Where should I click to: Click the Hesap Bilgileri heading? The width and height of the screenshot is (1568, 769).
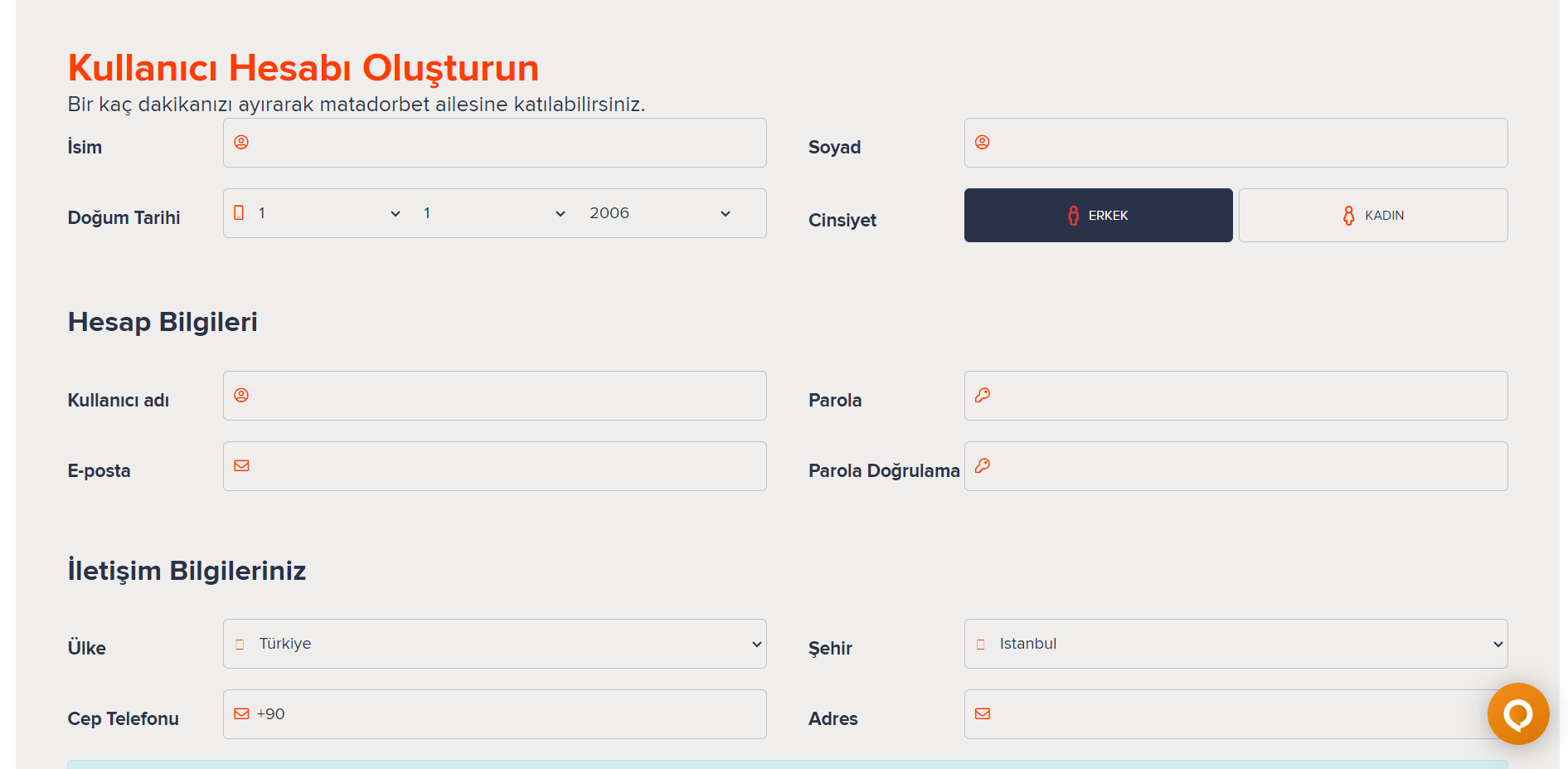click(163, 322)
